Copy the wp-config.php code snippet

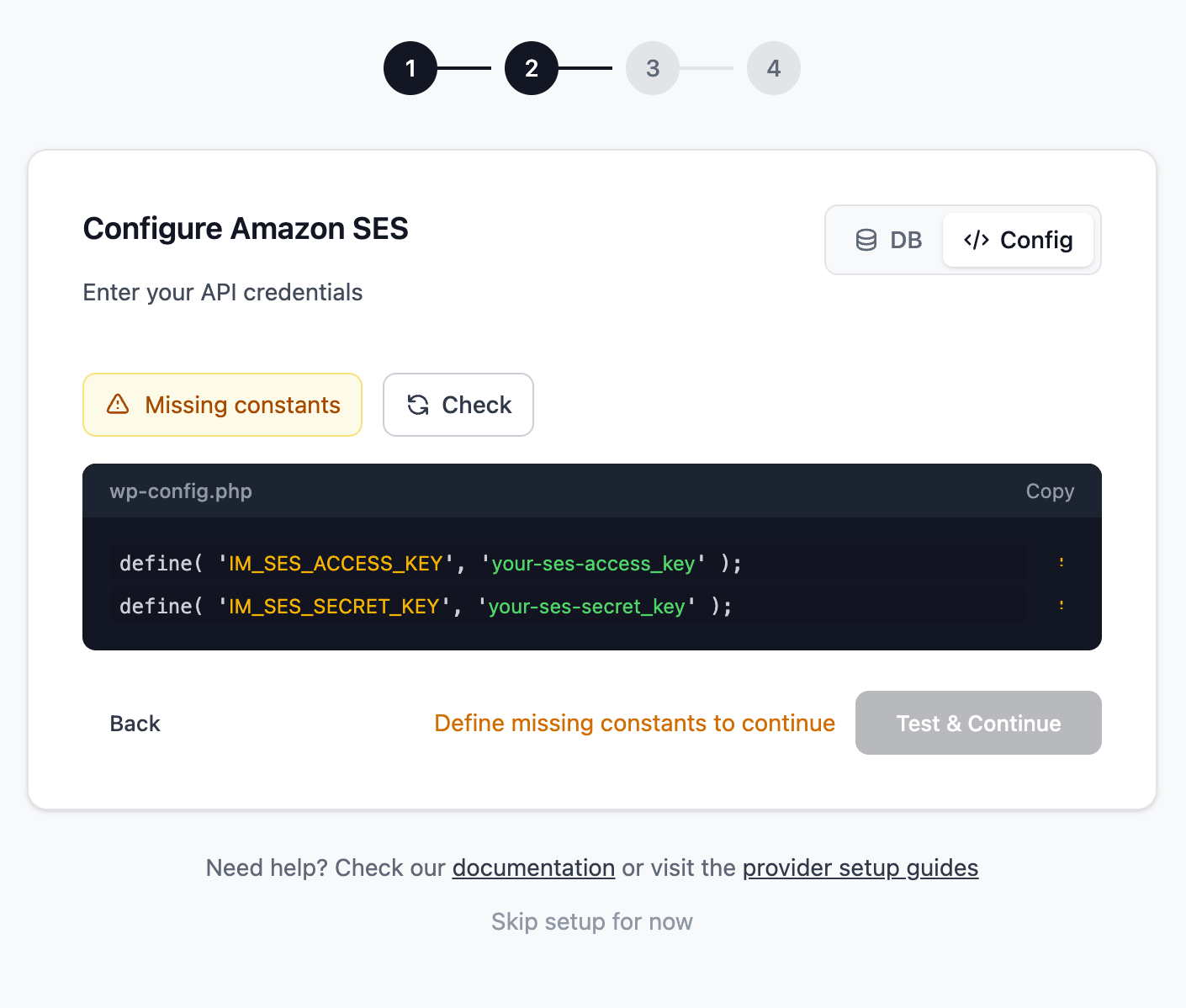(1049, 491)
